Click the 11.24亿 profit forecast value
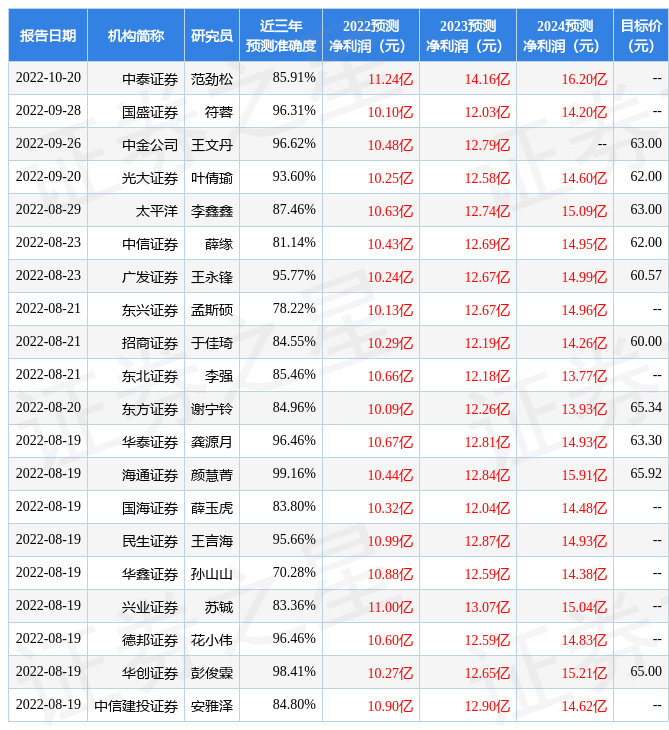This screenshot has width=669, height=730. pos(390,79)
